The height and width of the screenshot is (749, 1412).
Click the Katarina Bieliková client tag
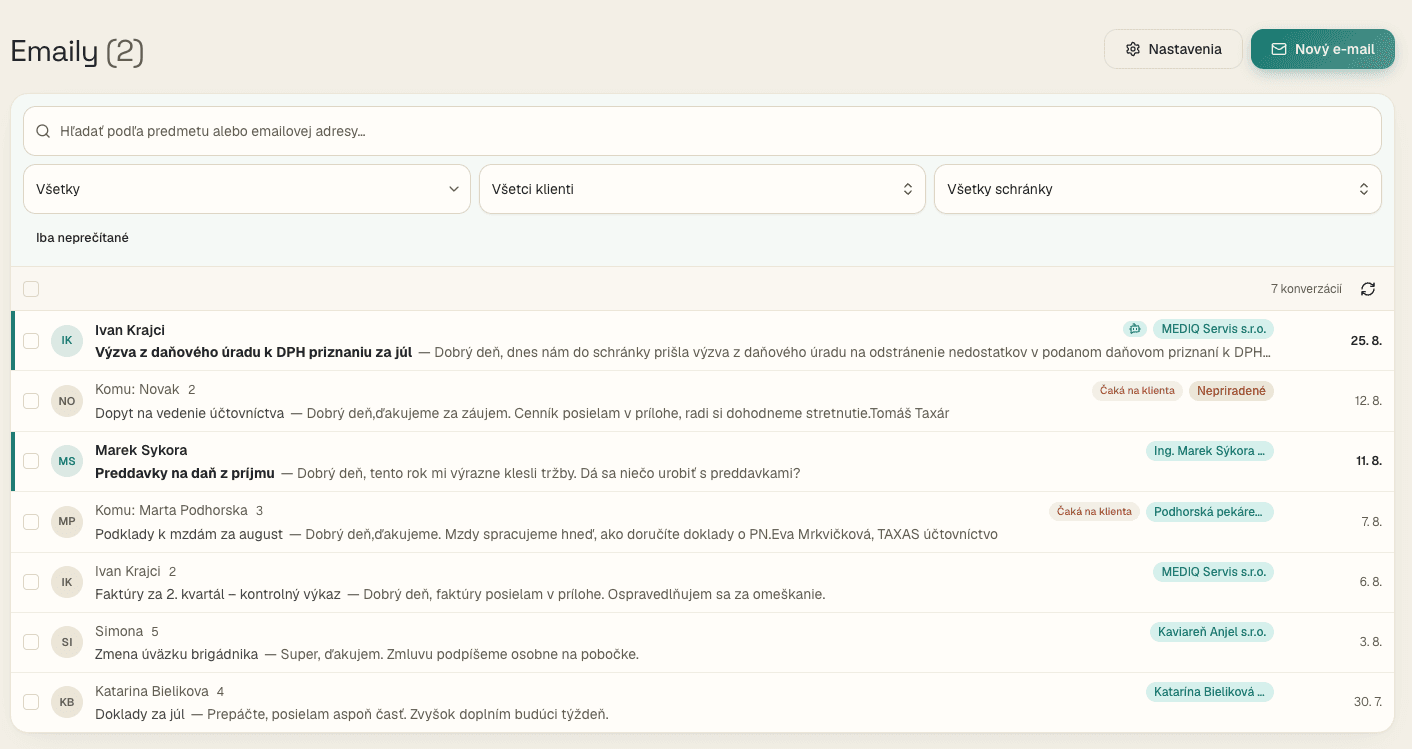pyautogui.click(x=1210, y=691)
